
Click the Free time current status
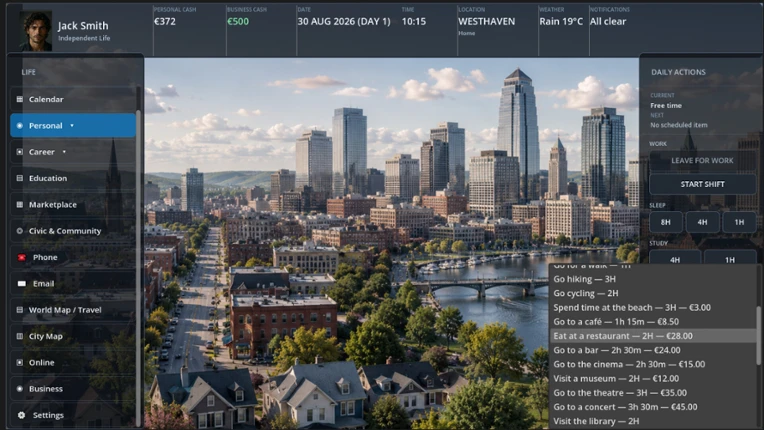coord(666,105)
